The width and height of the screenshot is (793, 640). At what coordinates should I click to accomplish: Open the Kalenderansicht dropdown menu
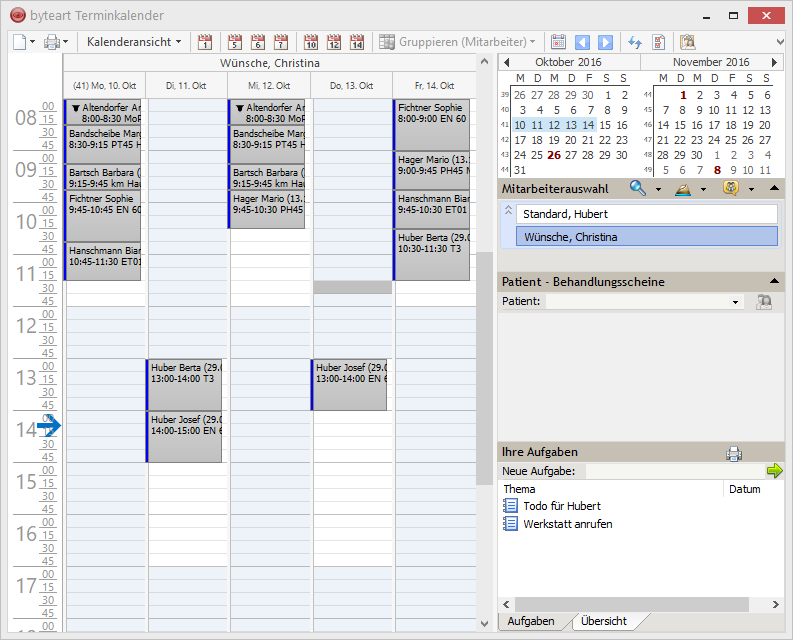click(x=134, y=42)
